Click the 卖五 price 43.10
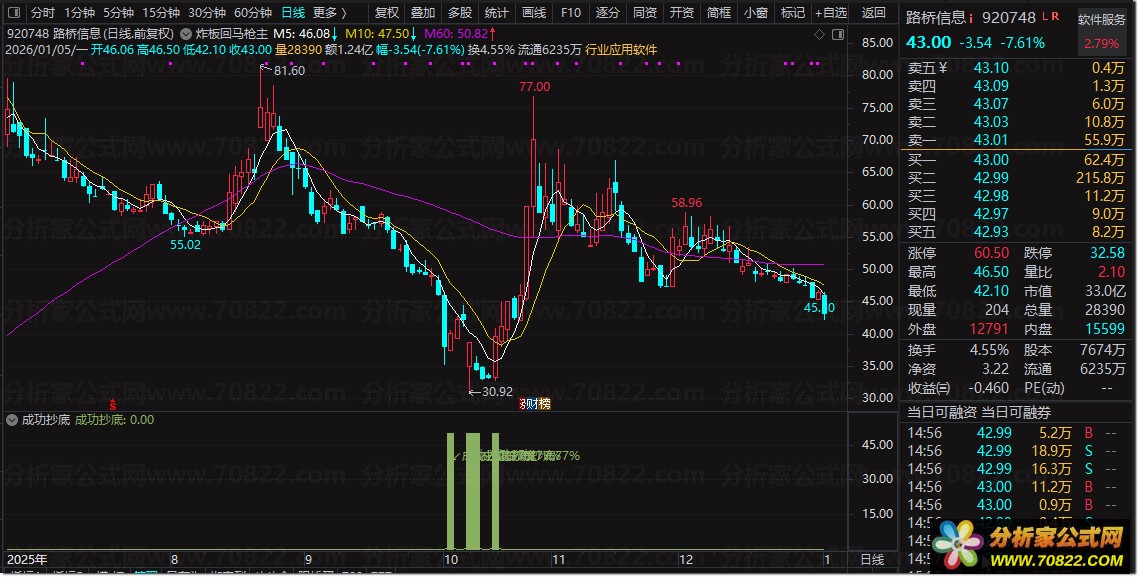1140x577 pixels. [991, 68]
